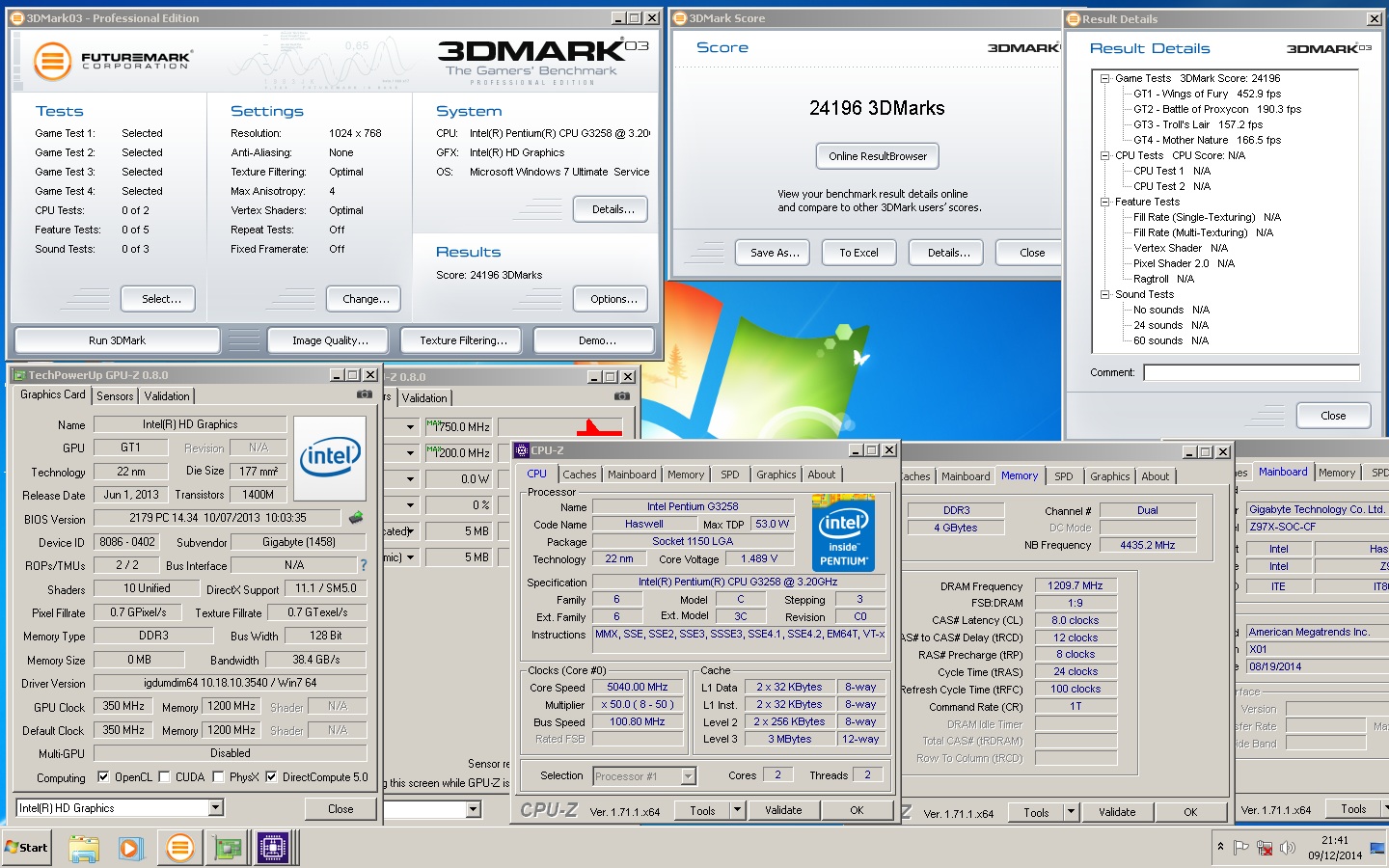This screenshot has height=868, width=1389.
Task: Click the Futuremark logo in 3DMark03
Action: pos(113,61)
